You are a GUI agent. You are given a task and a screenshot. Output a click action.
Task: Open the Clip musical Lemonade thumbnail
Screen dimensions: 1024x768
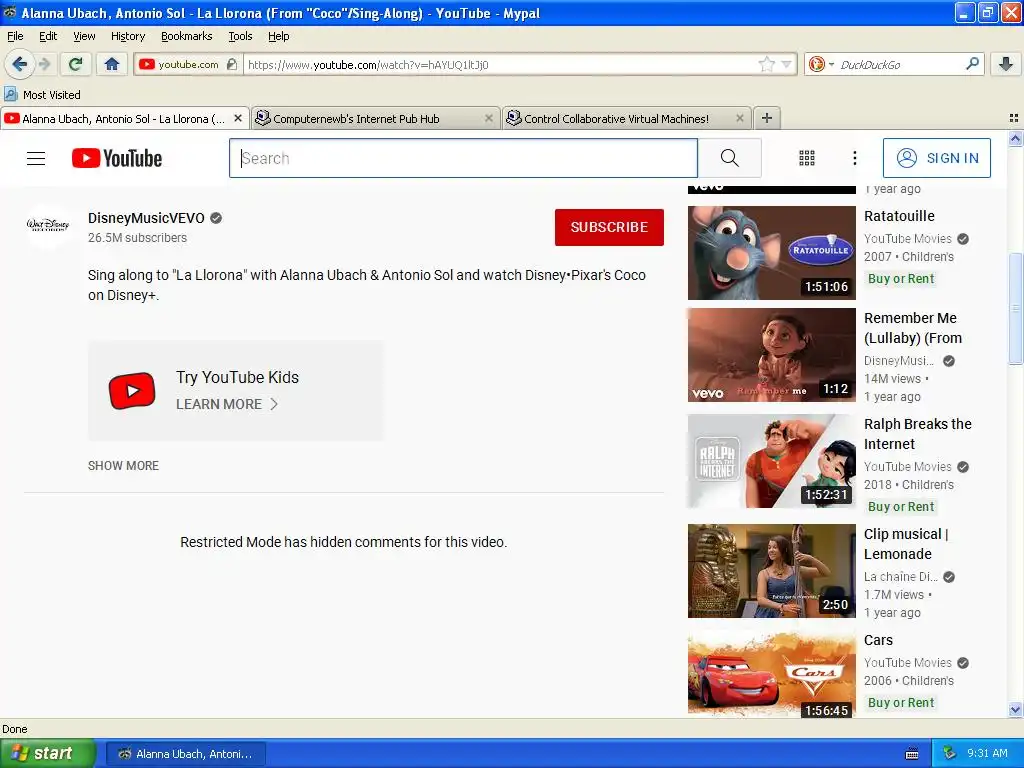click(771, 571)
